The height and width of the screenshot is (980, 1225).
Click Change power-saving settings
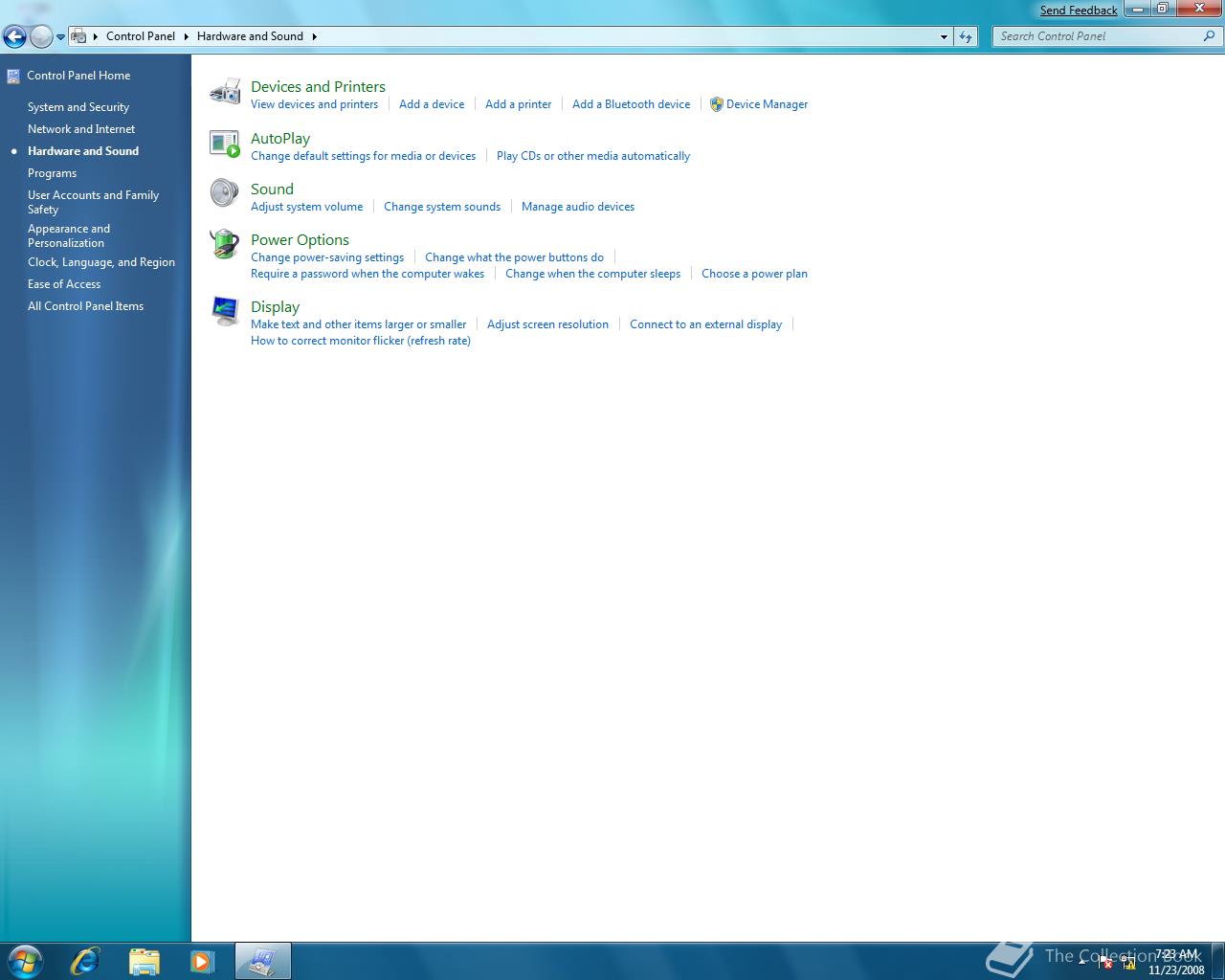click(327, 257)
